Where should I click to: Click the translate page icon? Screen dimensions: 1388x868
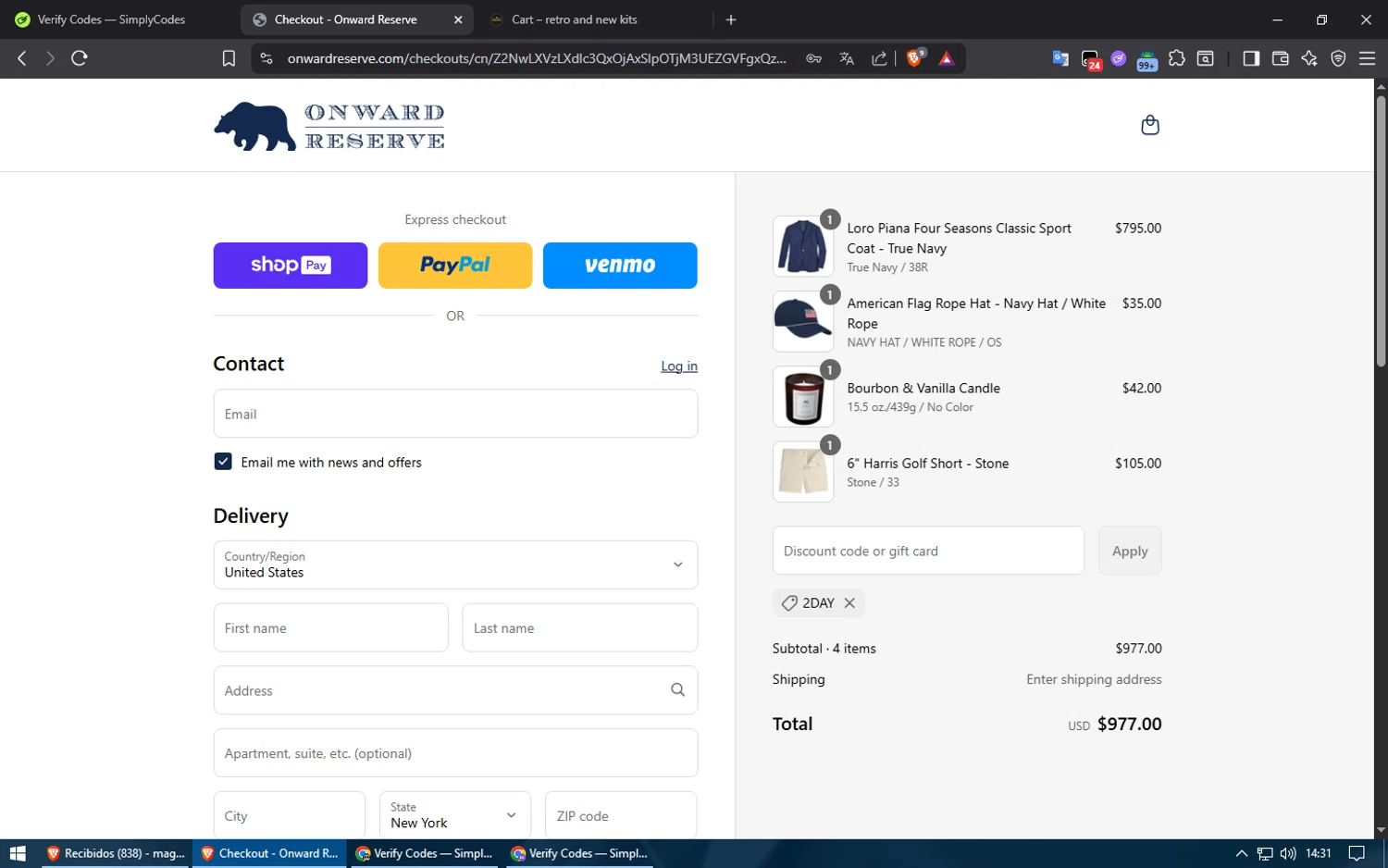click(846, 58)
